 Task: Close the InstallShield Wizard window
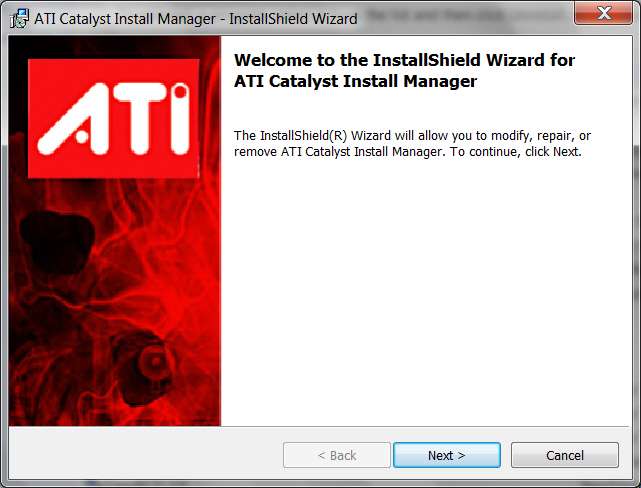tap(604, 13)
